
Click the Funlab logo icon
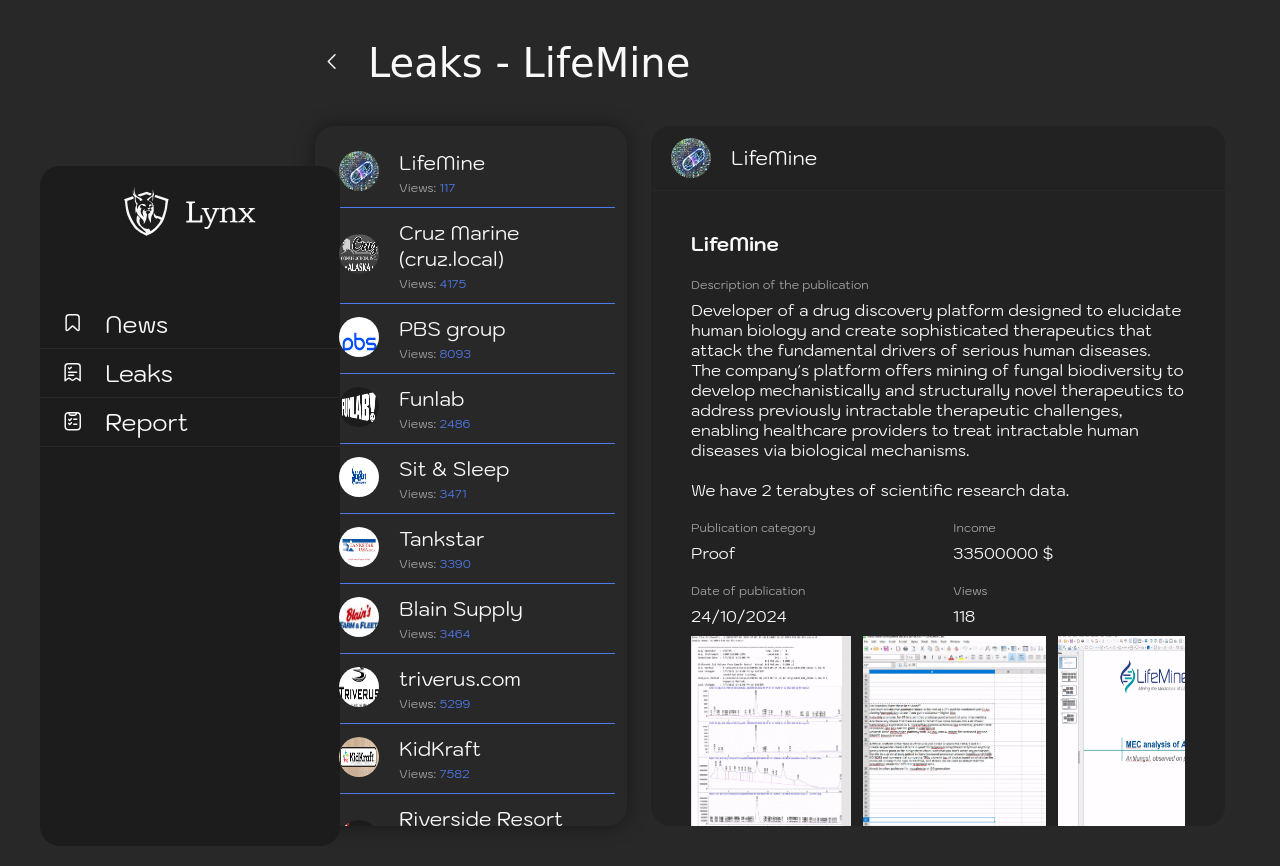359,407
